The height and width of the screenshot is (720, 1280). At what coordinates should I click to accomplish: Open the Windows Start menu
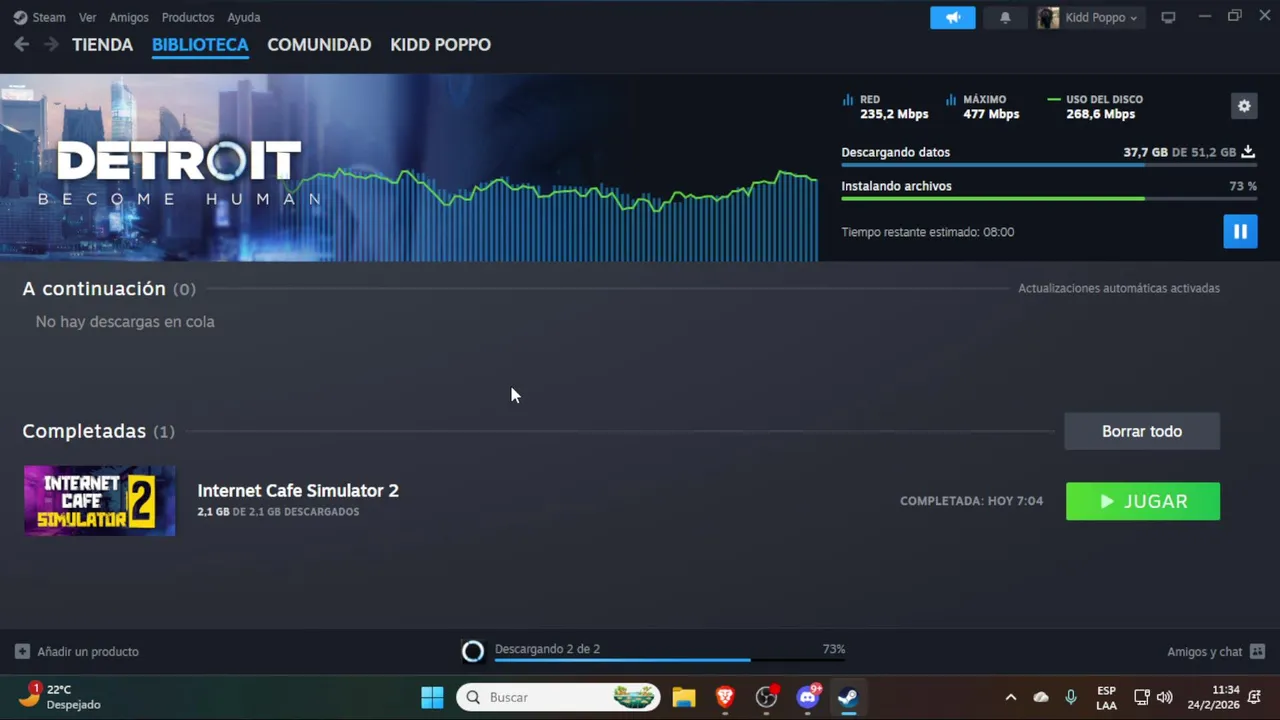(432, 697)
